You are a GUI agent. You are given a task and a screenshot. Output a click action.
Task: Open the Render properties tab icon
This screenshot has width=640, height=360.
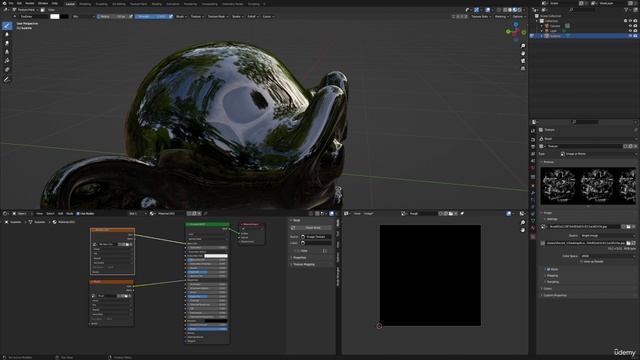[x=533, y=140]
